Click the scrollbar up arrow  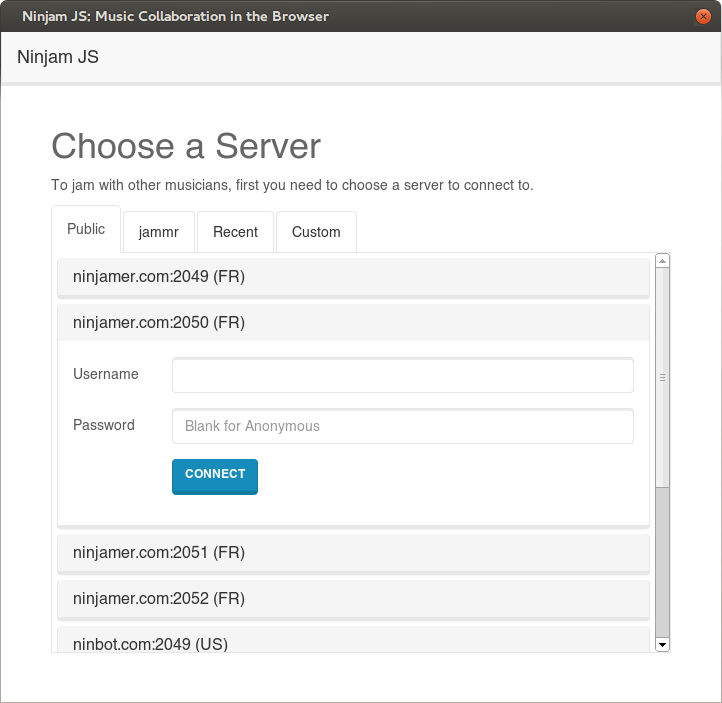662,261
